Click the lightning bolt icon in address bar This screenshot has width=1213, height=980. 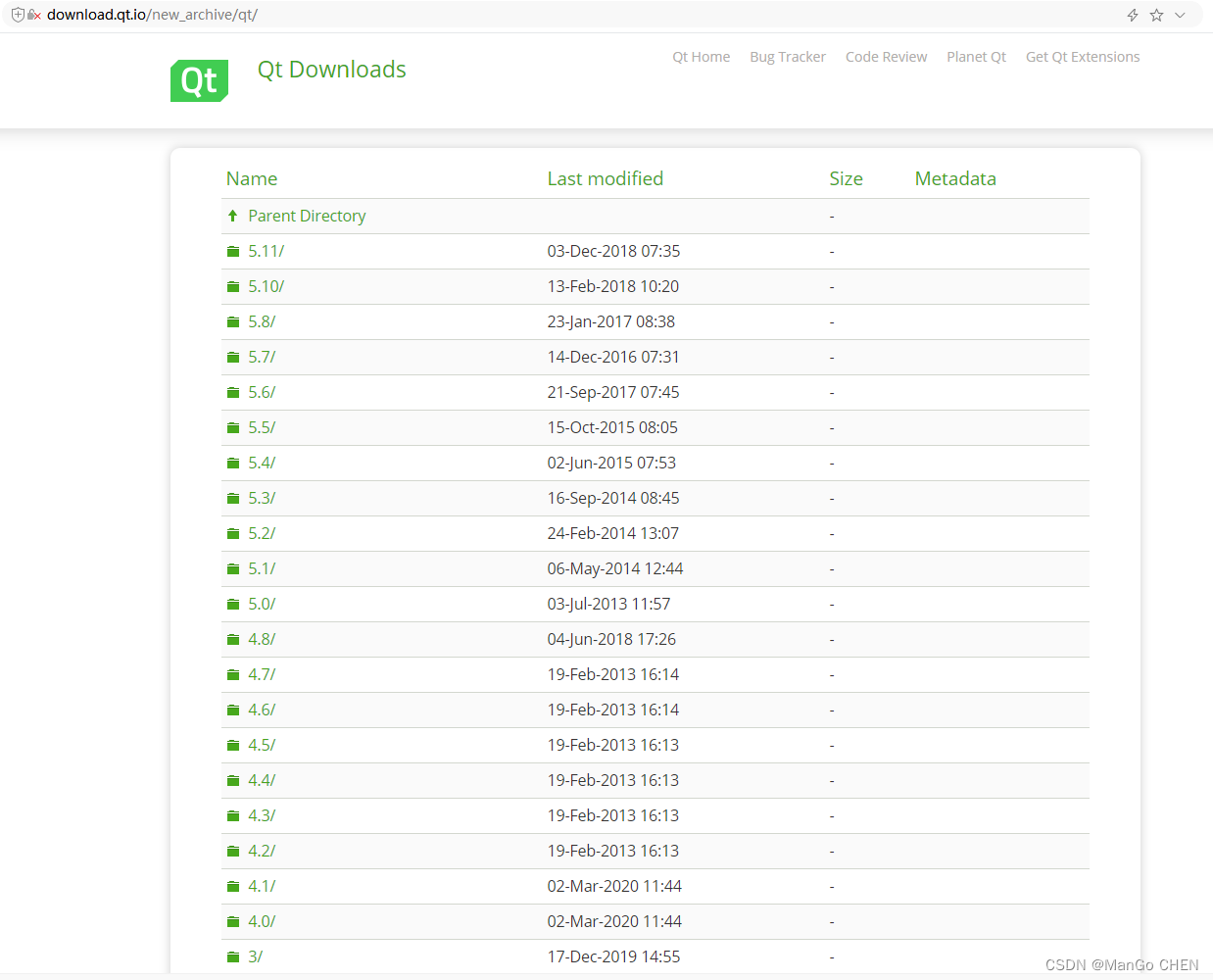click(1133, 15)
